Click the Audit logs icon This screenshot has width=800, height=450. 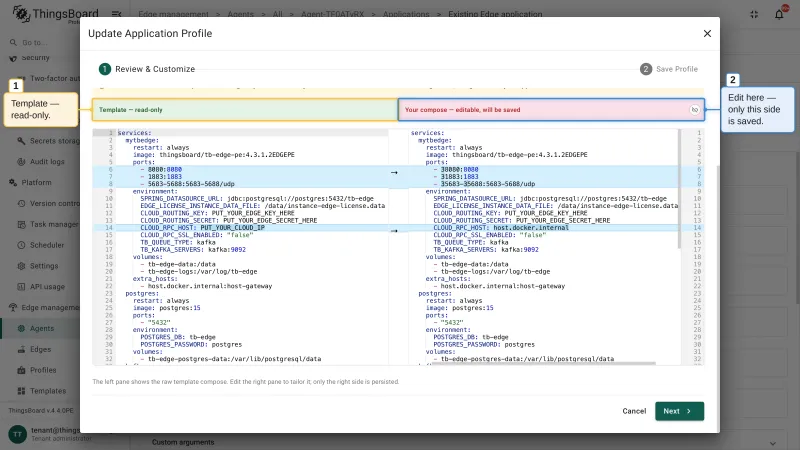21,162
